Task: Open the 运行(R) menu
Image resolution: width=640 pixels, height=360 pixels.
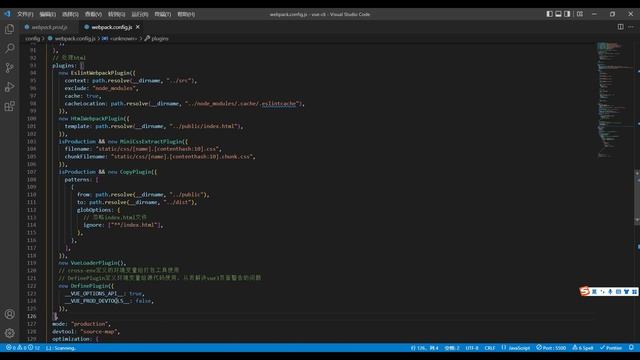Action: (140, 14)
